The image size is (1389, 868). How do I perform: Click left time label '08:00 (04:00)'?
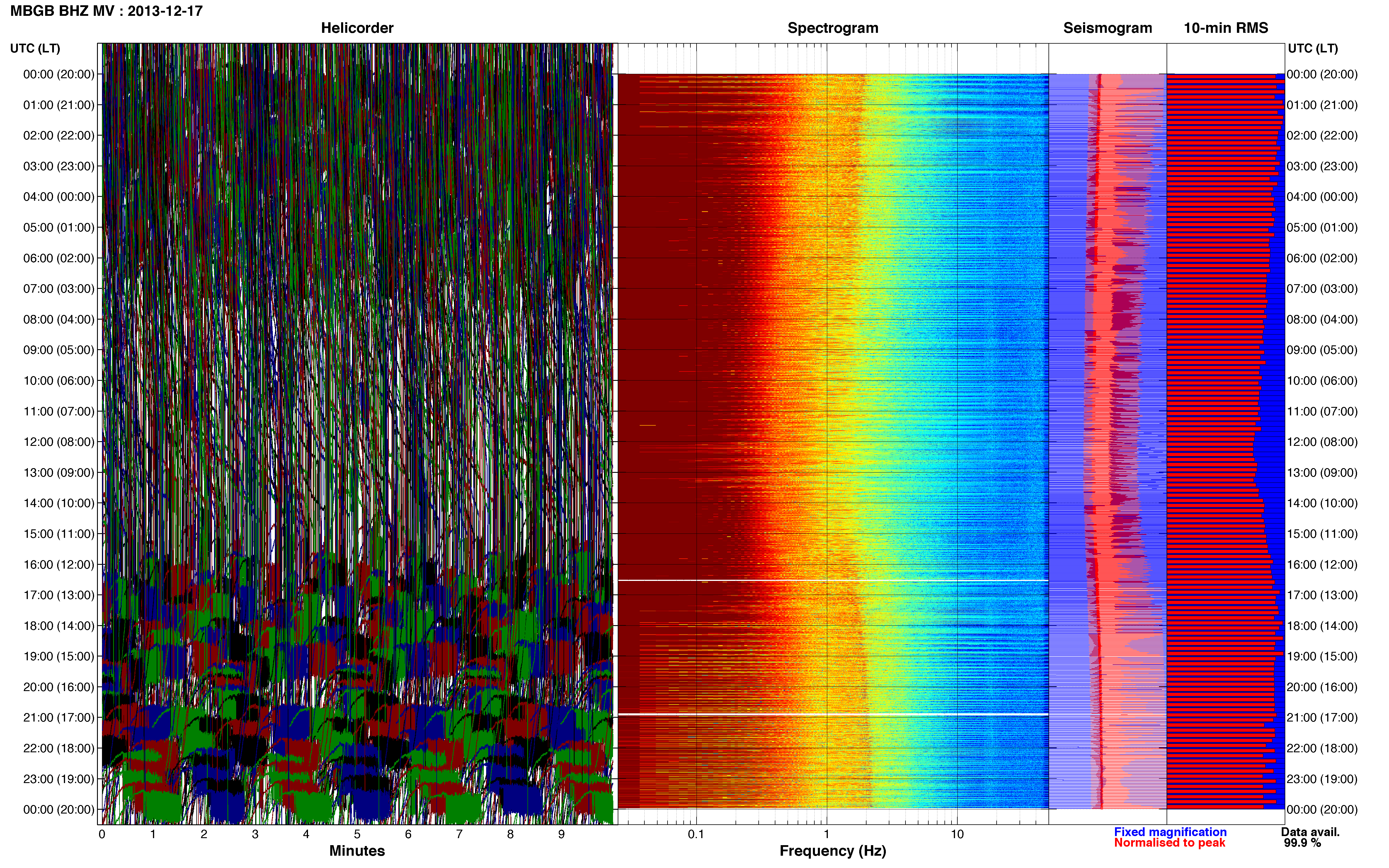coord(59,319)
